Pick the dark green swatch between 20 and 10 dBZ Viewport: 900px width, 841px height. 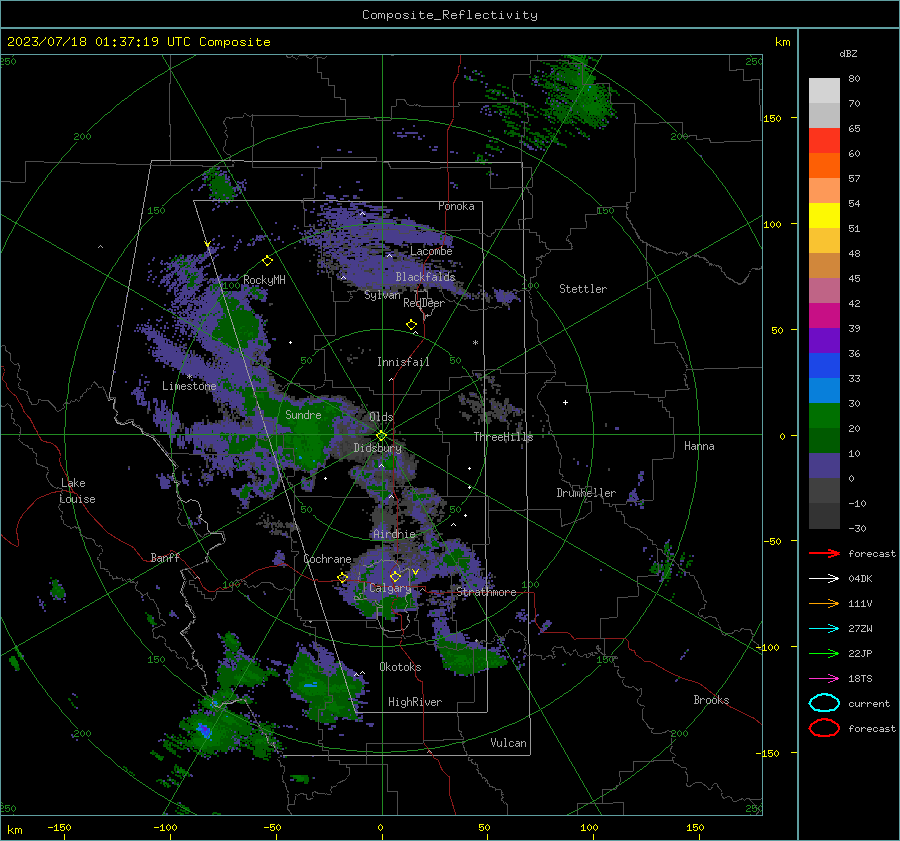(824, 441)
